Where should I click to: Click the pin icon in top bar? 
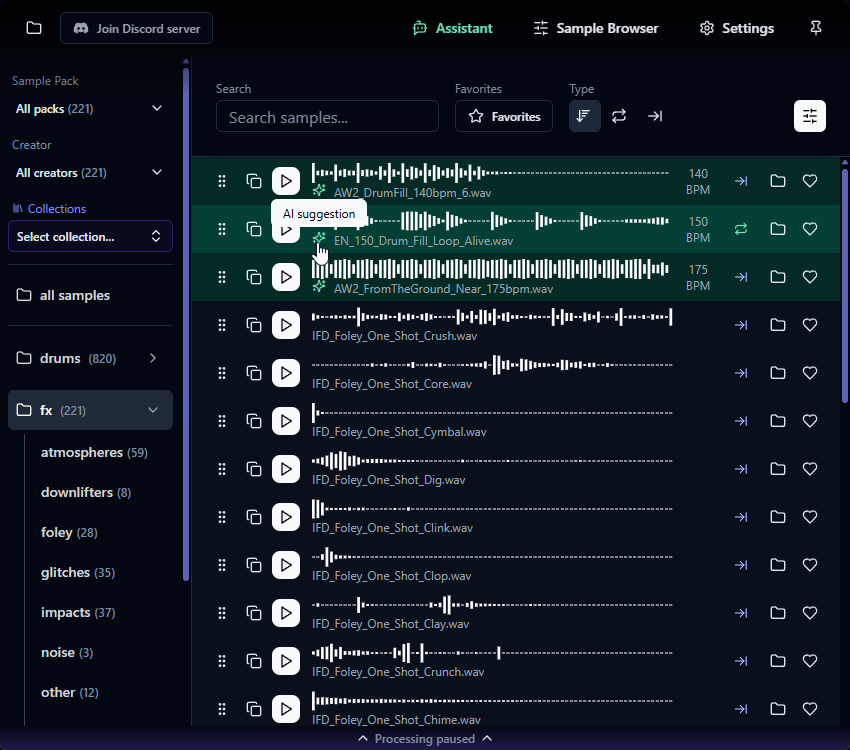coord(816,28)
